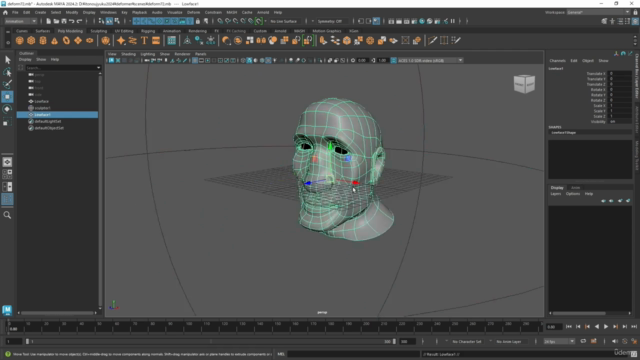Click the Pause Viewport icon on the status line
The width and height of the screenshot is (640, 360).
tap(453, 21)
